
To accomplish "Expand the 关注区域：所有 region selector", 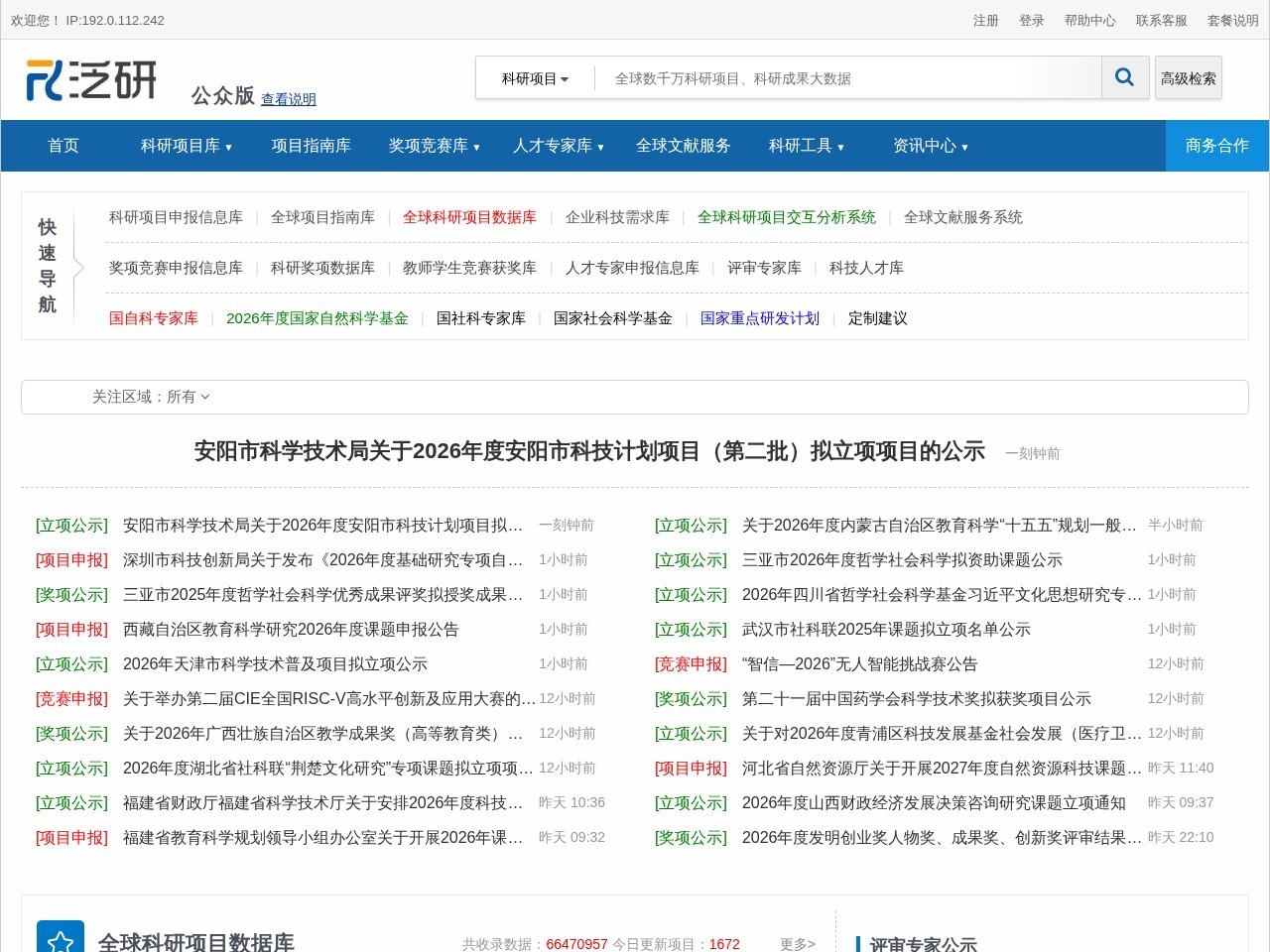I will pos(151,397).
